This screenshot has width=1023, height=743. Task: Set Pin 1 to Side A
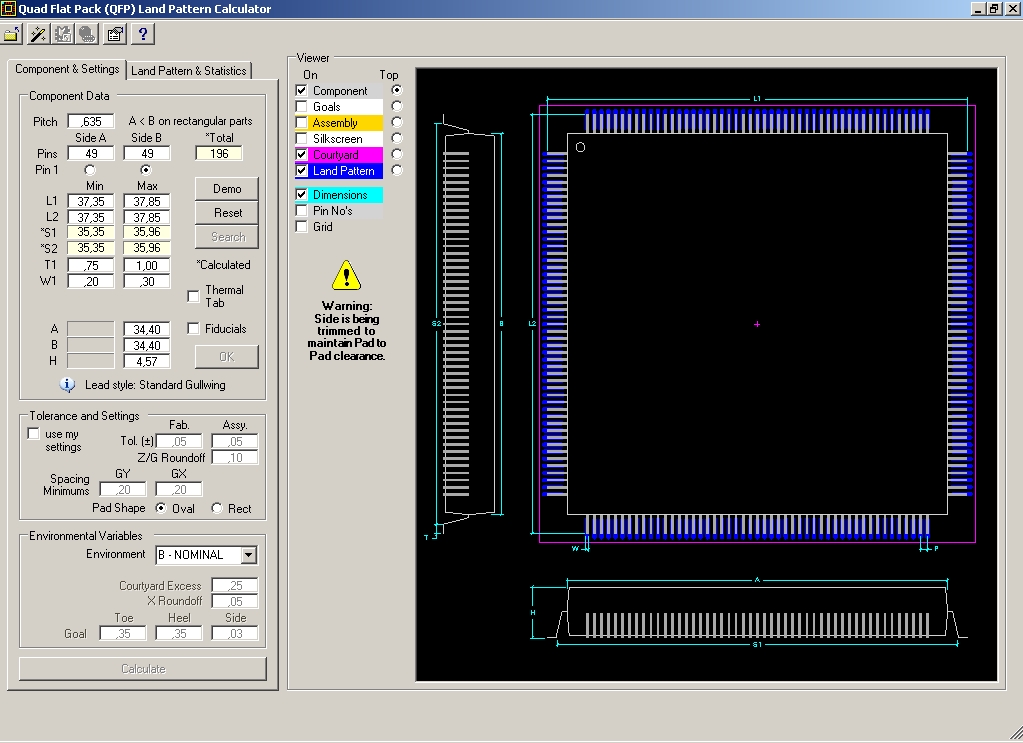click(x=90, y=170)
